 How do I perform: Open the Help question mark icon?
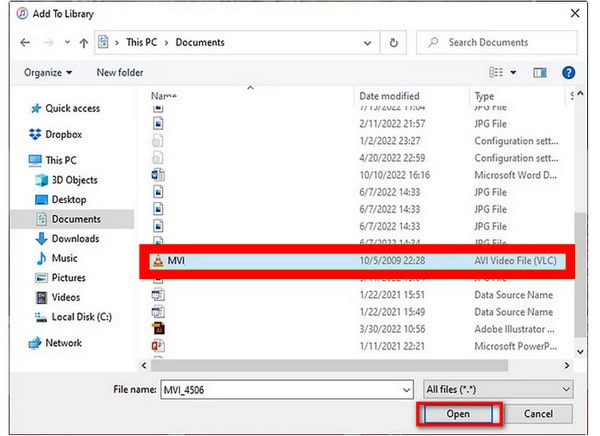[x=568, y=72]
